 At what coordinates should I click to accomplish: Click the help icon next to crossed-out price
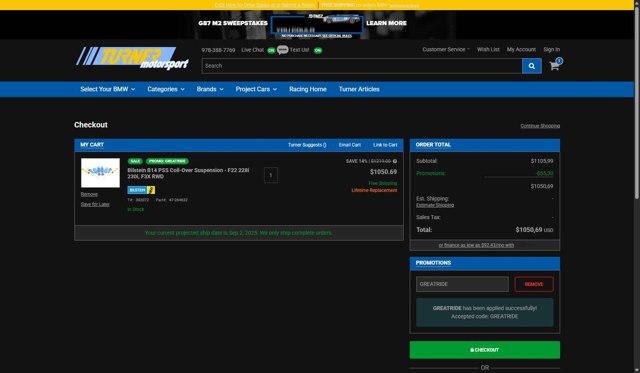(395, 161)
